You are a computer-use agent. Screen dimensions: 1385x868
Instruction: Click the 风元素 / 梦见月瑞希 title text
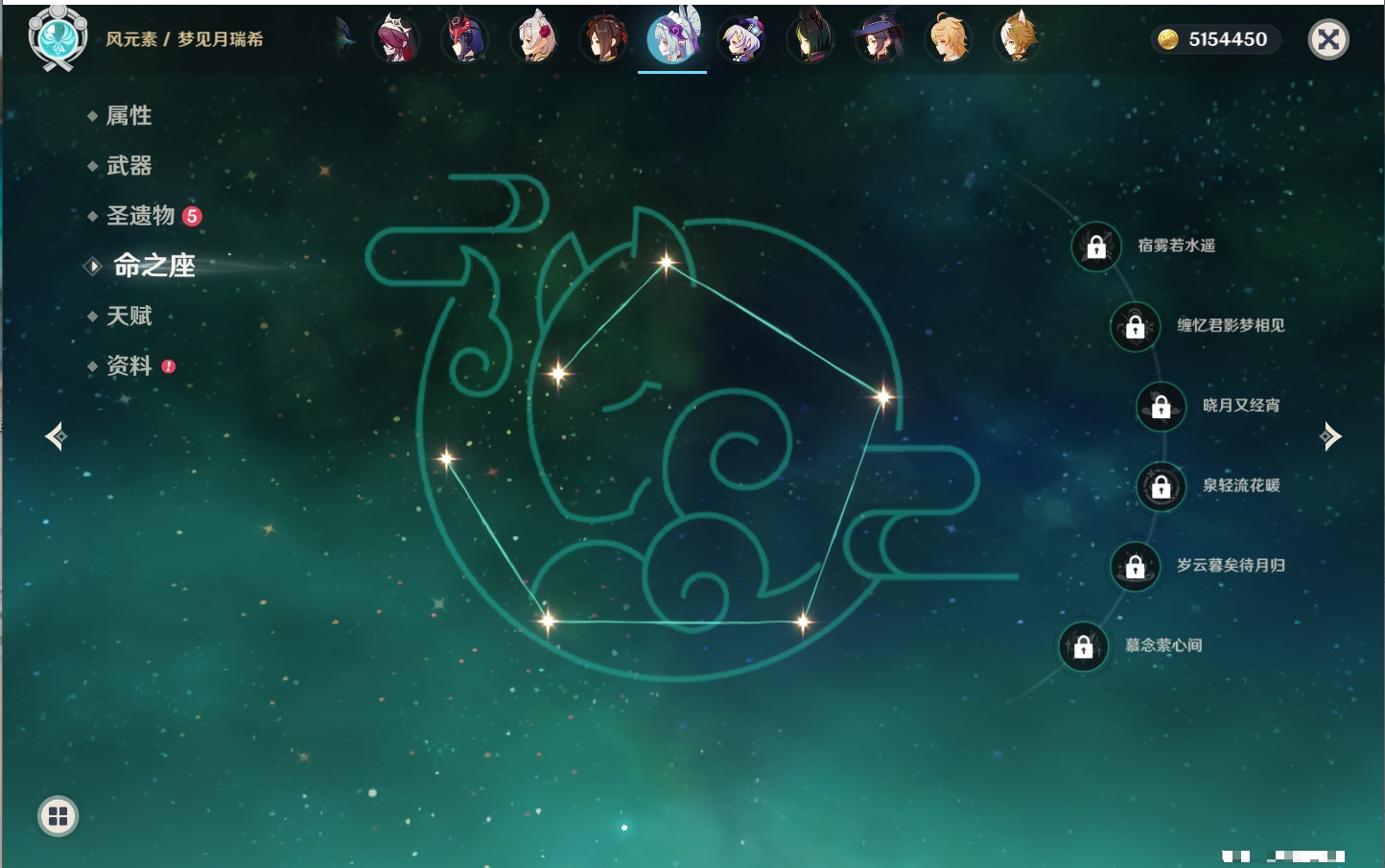(184, 39)
